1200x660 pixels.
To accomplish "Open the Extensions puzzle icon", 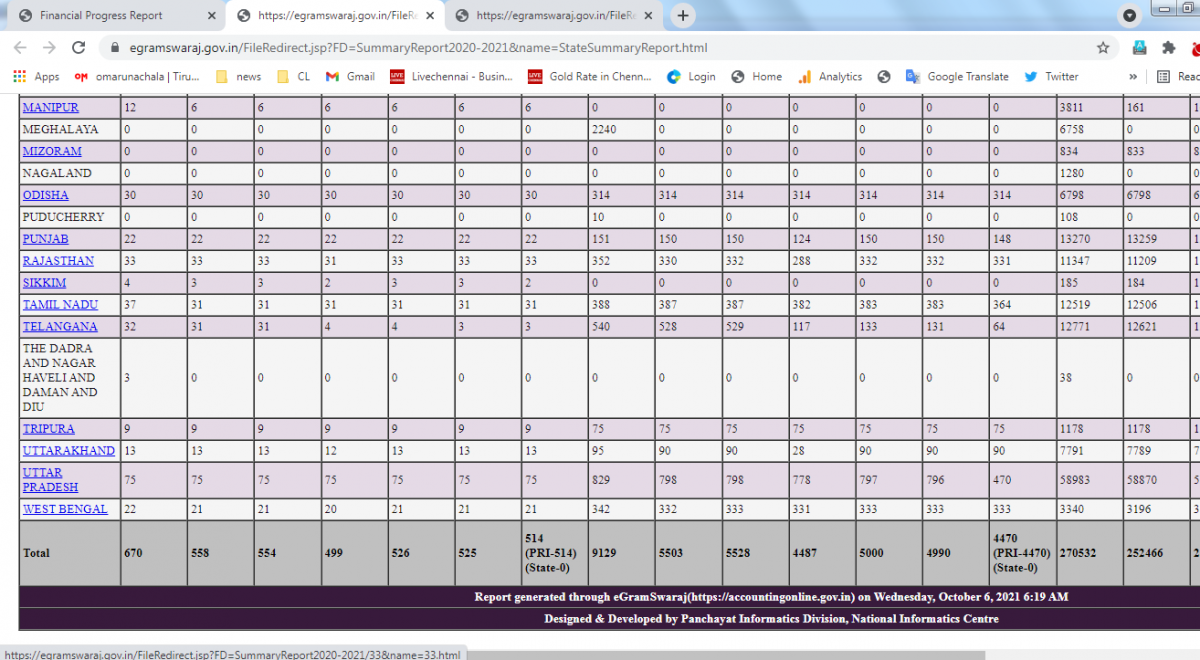I will (1167, 48).
